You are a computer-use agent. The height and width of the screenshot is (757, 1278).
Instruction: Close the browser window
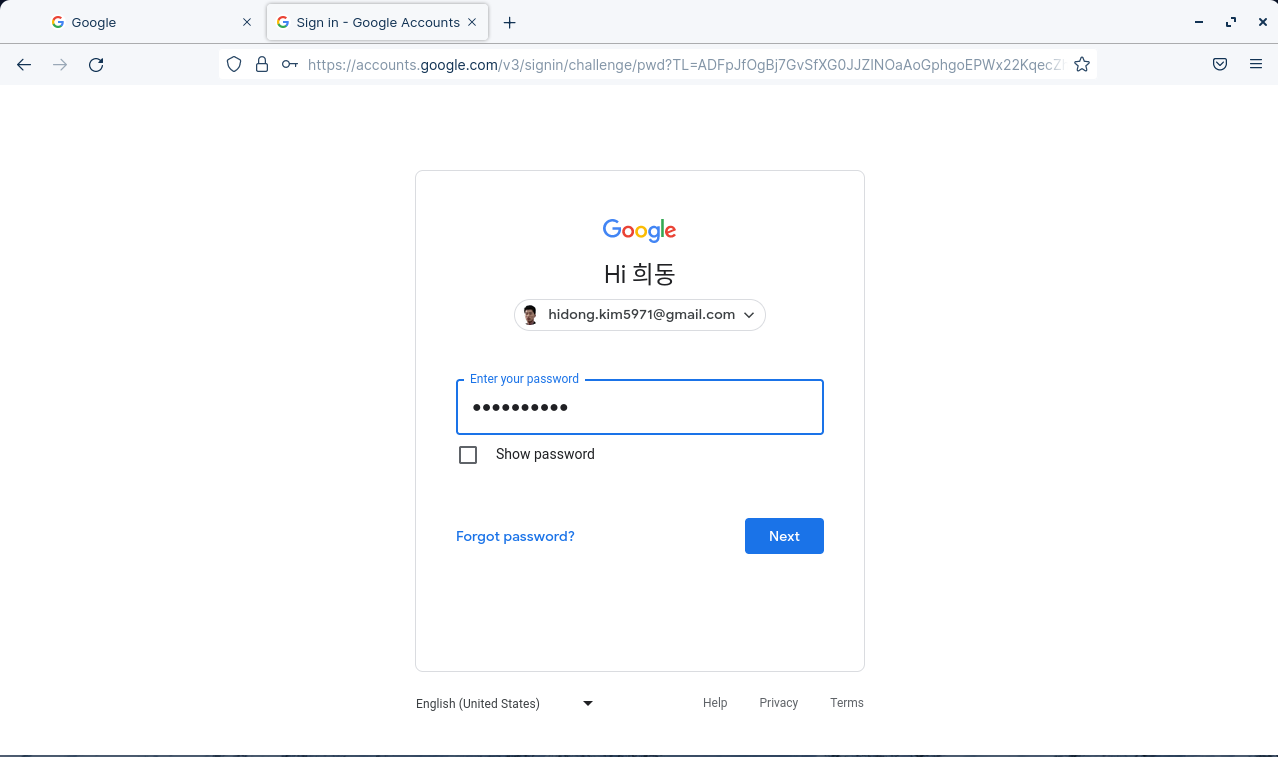[1263, 22]
